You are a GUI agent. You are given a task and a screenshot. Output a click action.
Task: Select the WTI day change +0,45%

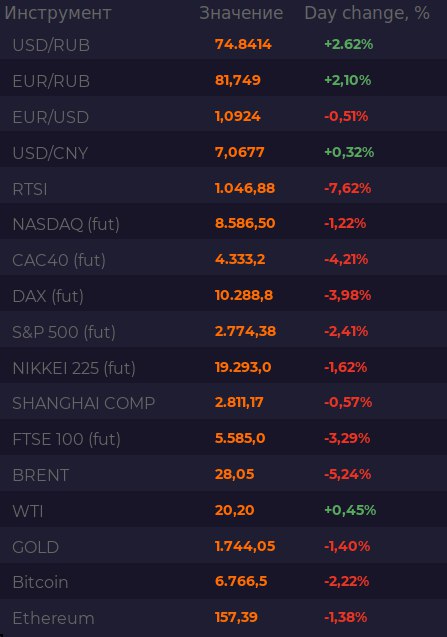tap(350, 510)
